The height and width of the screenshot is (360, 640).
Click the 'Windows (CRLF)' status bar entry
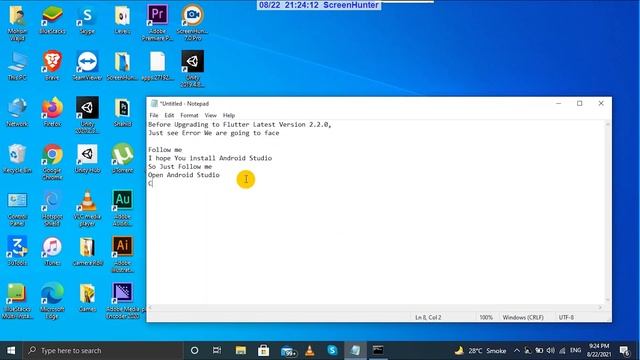(523, 317)
